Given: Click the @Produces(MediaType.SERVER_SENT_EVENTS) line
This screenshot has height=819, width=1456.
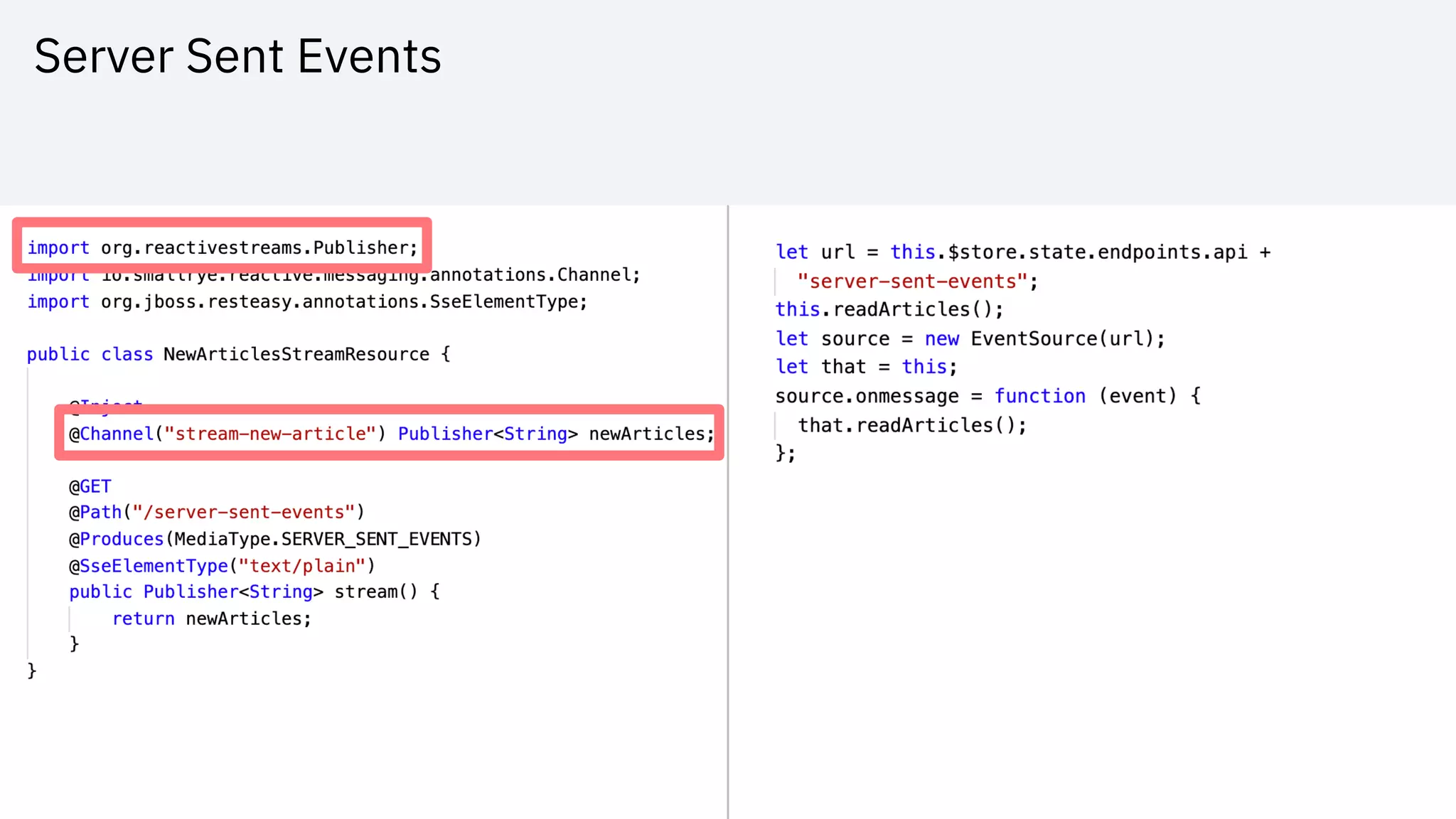Looking at the screenshot, I should click(x=274, y=539).
